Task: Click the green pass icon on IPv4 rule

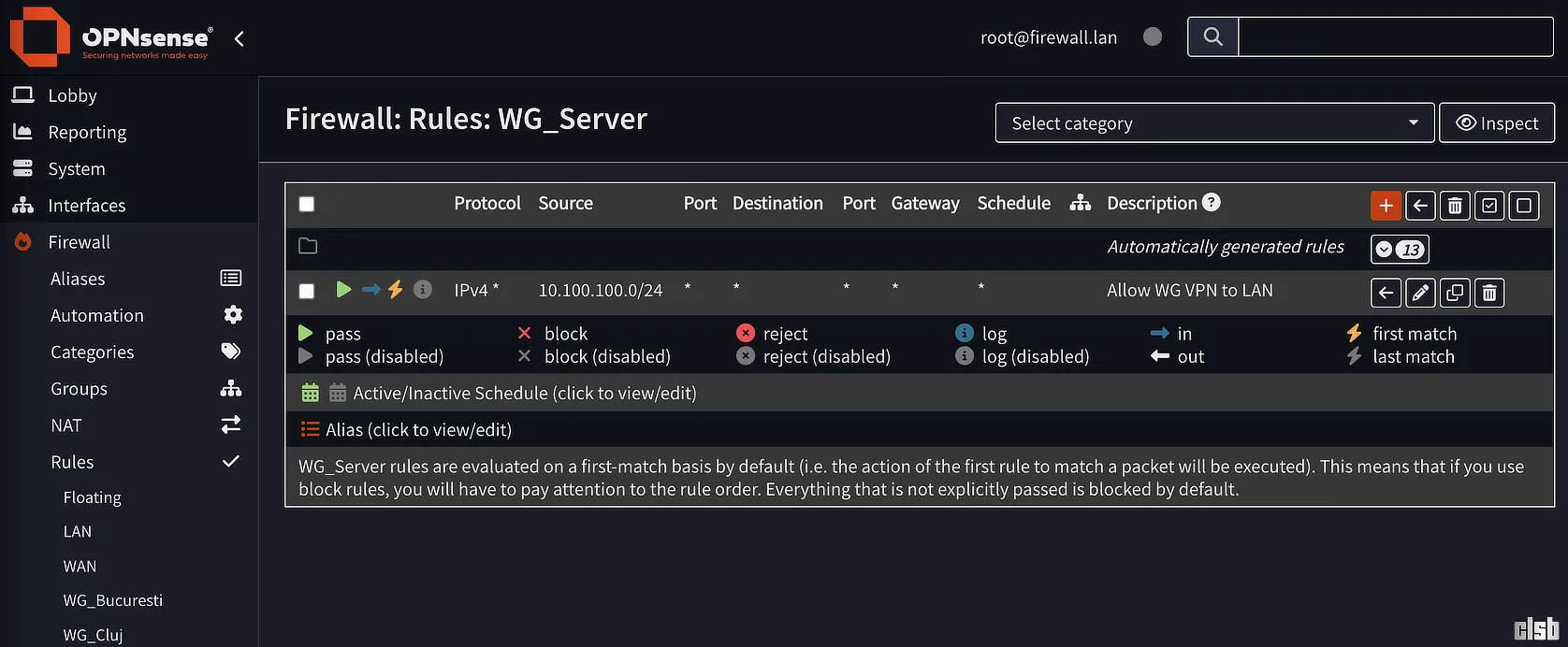Action: pos(343,290)
